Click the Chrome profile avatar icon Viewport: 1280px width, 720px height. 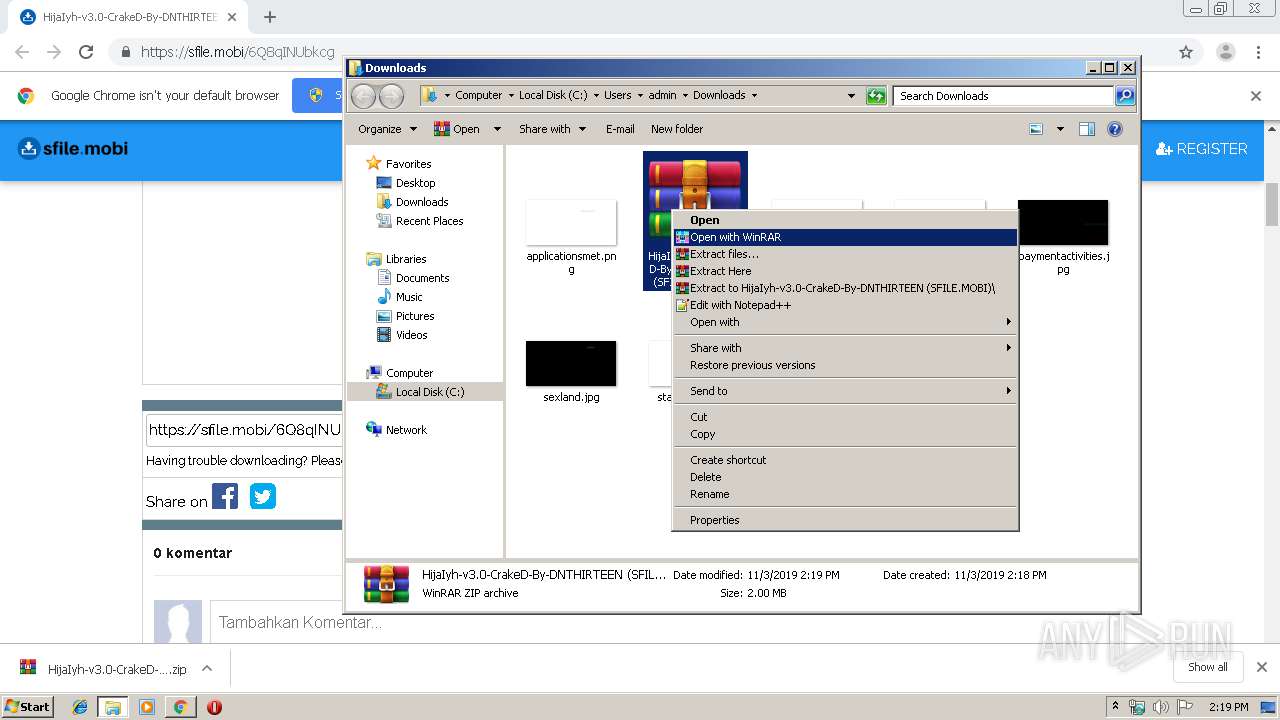click(1225, 52)
